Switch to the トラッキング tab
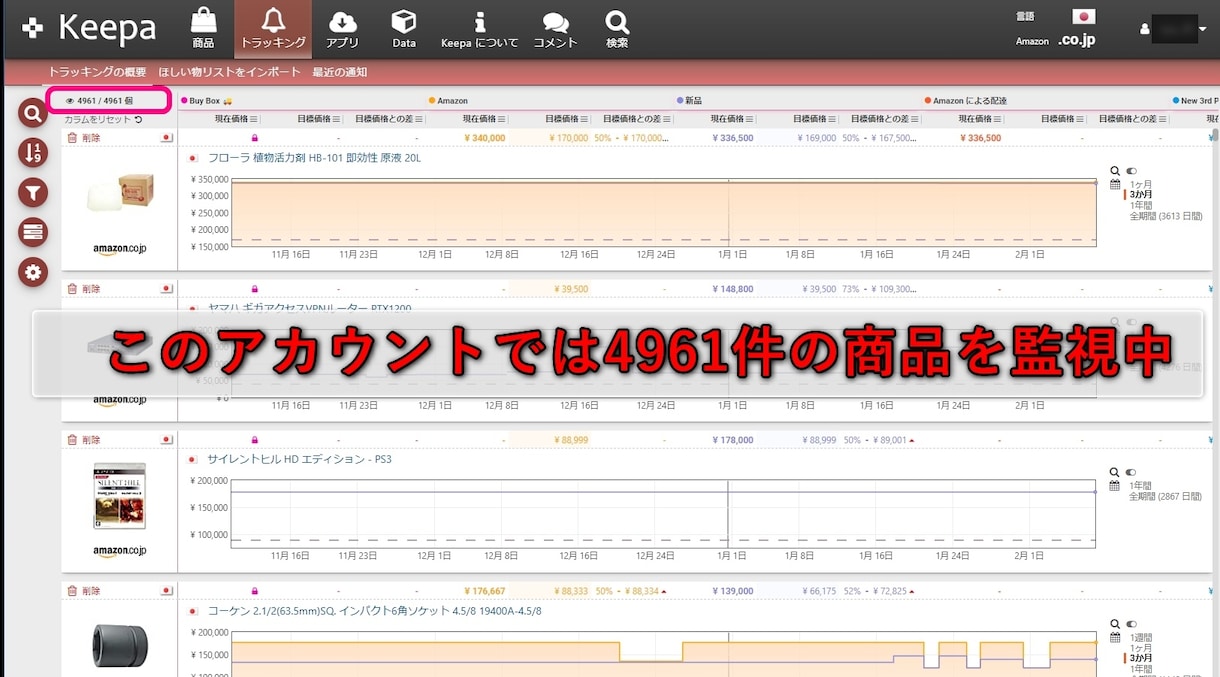The image size is (1220, 677). point(273,29)
